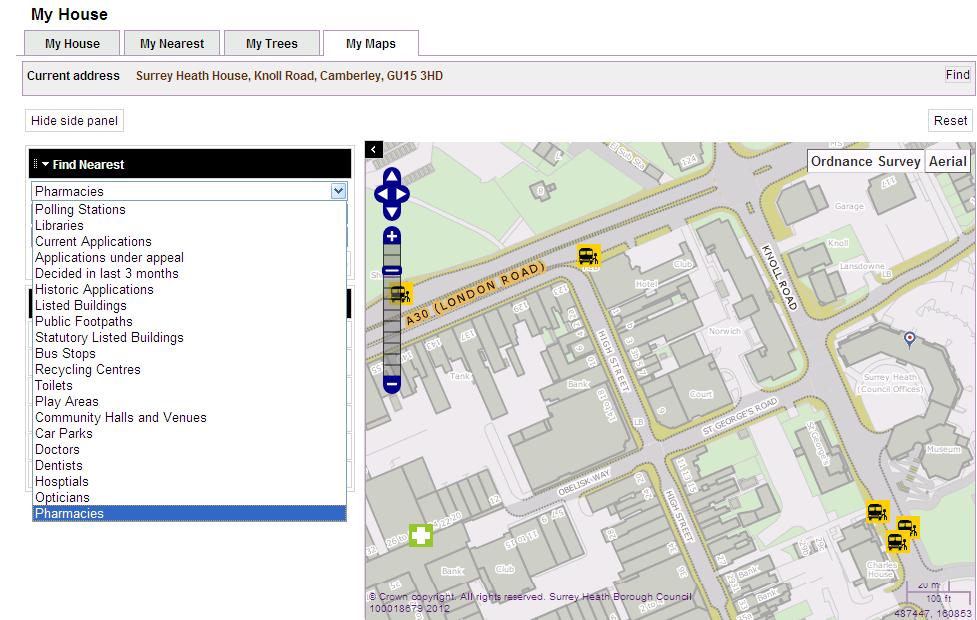Click the green cross pharmacy marker
Screen dimensions: 977x620
click(x=421, y=535)
